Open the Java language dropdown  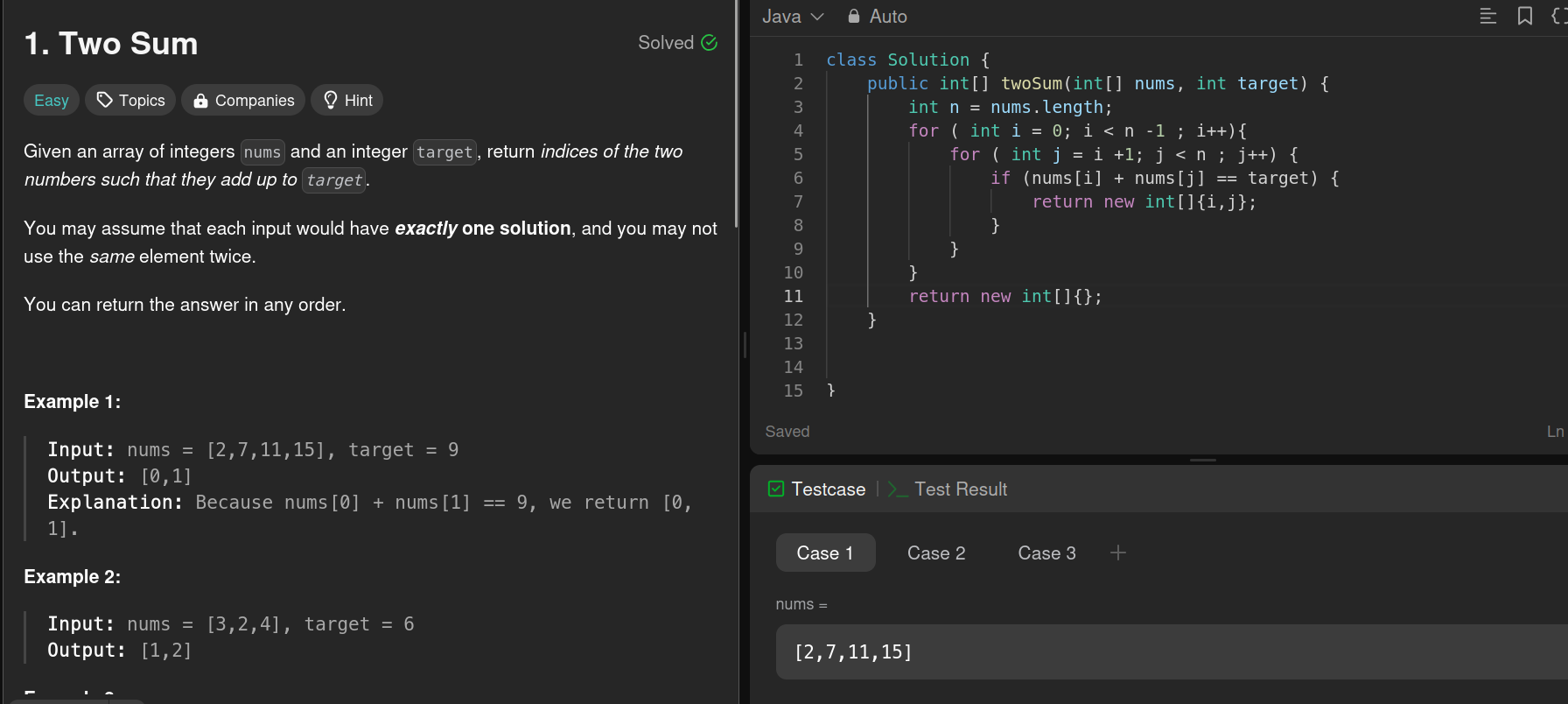pos(793,17)
